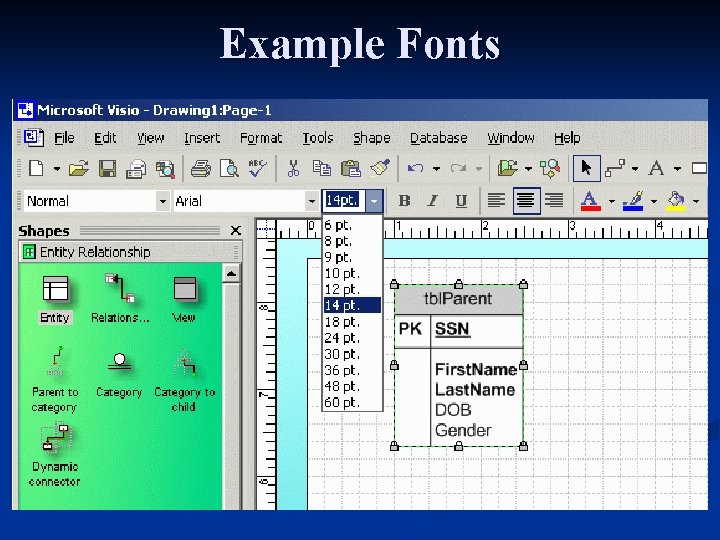Screen dimensions: 720x540
Task: Save the drawing with the floppy icon
Action: [107, 169]
